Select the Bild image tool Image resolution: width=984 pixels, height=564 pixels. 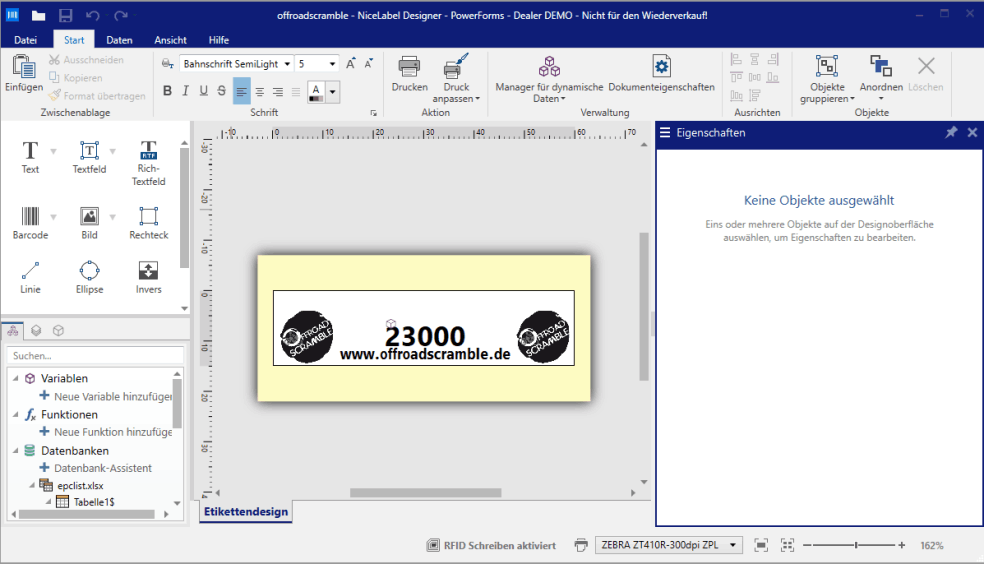89,223
